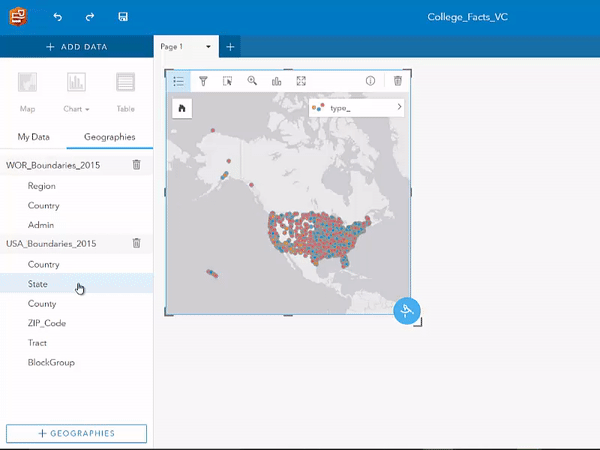Toggle the map card legend list icon
This screenshot has width=600, height=450.
179,81
